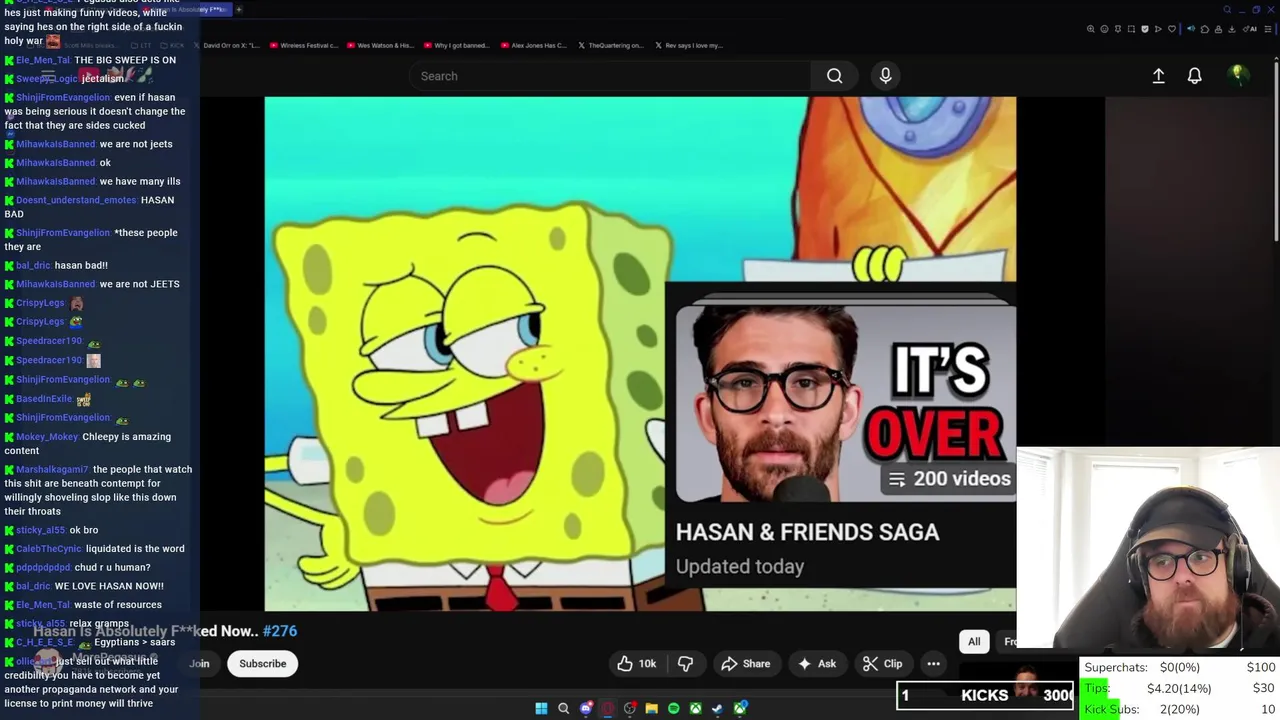
Task: Open Opera browser taskbar icon
Action: click(x=607, y=708)
